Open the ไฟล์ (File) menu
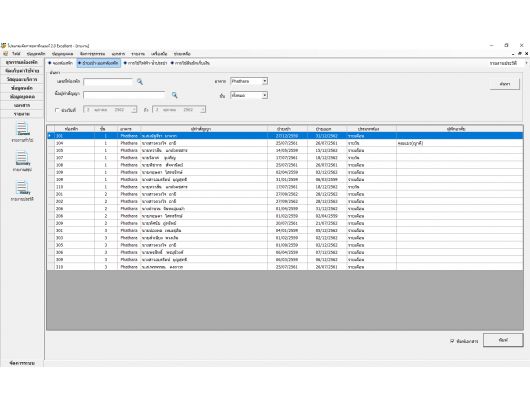This screenshot has height=410, width=530. [x=16, y=54]
